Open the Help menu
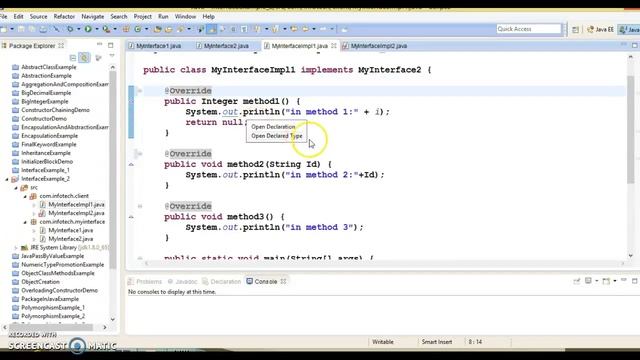Screen dimensions: 640x360 [x=209, y=16]
